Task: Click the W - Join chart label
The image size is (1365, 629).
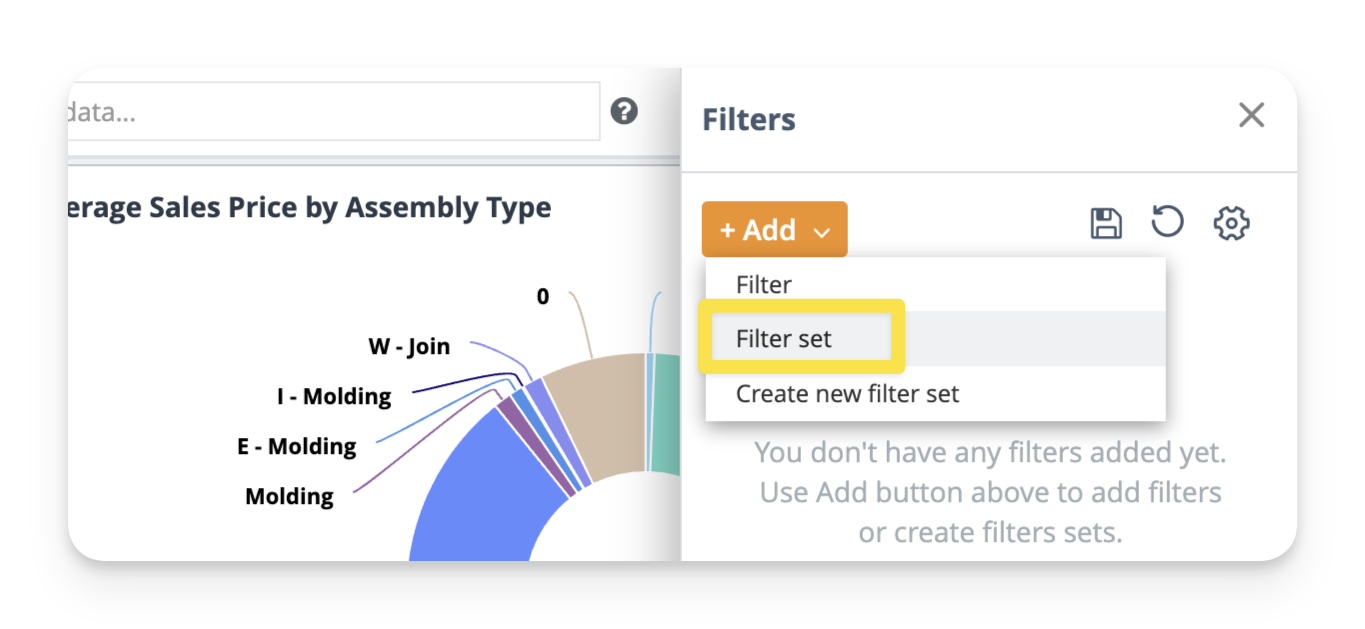Action: click(409, 347)
